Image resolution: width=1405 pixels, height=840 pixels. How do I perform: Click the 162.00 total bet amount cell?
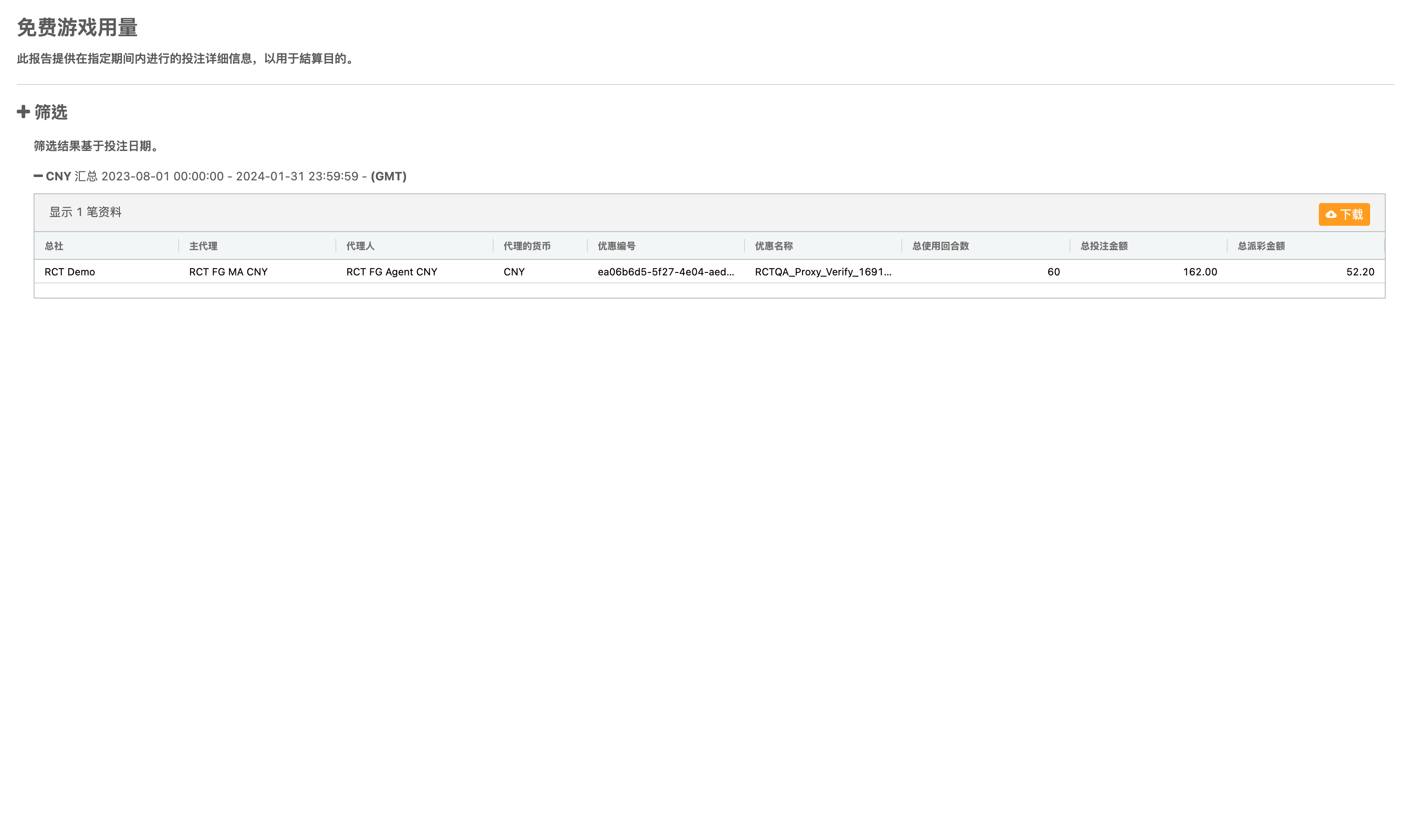coord(1199,272)
